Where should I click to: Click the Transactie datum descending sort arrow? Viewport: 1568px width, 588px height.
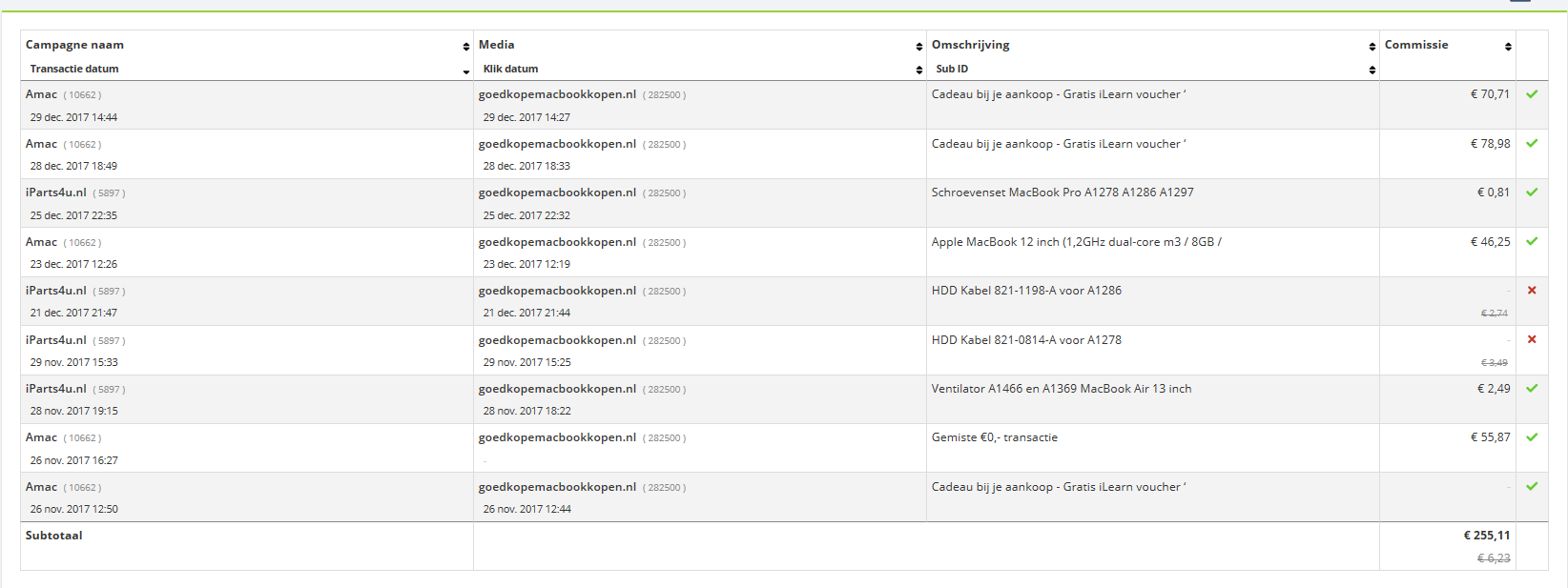coord(465,71)
